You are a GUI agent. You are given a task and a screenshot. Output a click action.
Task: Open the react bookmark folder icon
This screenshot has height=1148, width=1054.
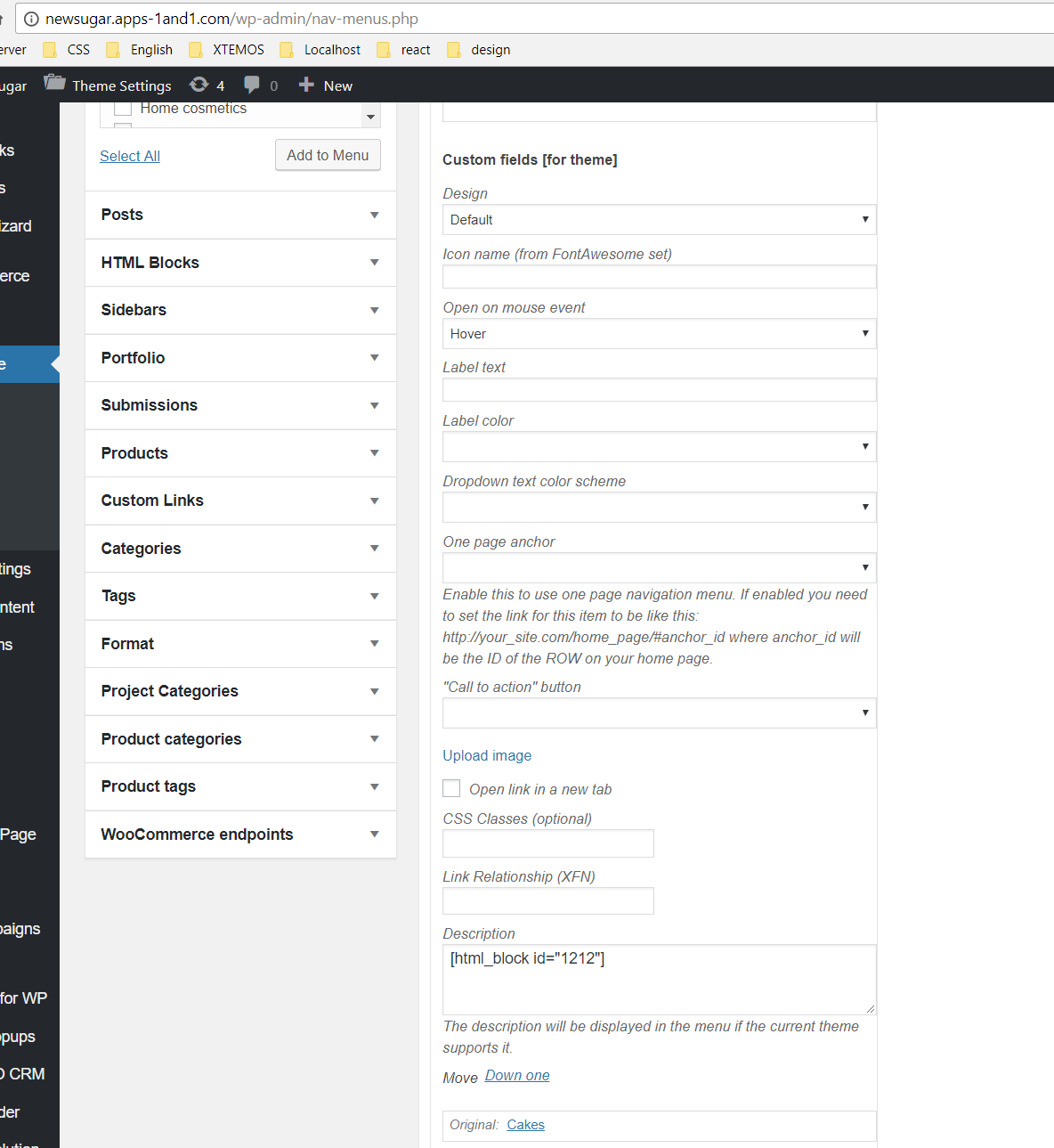tap(384, 50)
